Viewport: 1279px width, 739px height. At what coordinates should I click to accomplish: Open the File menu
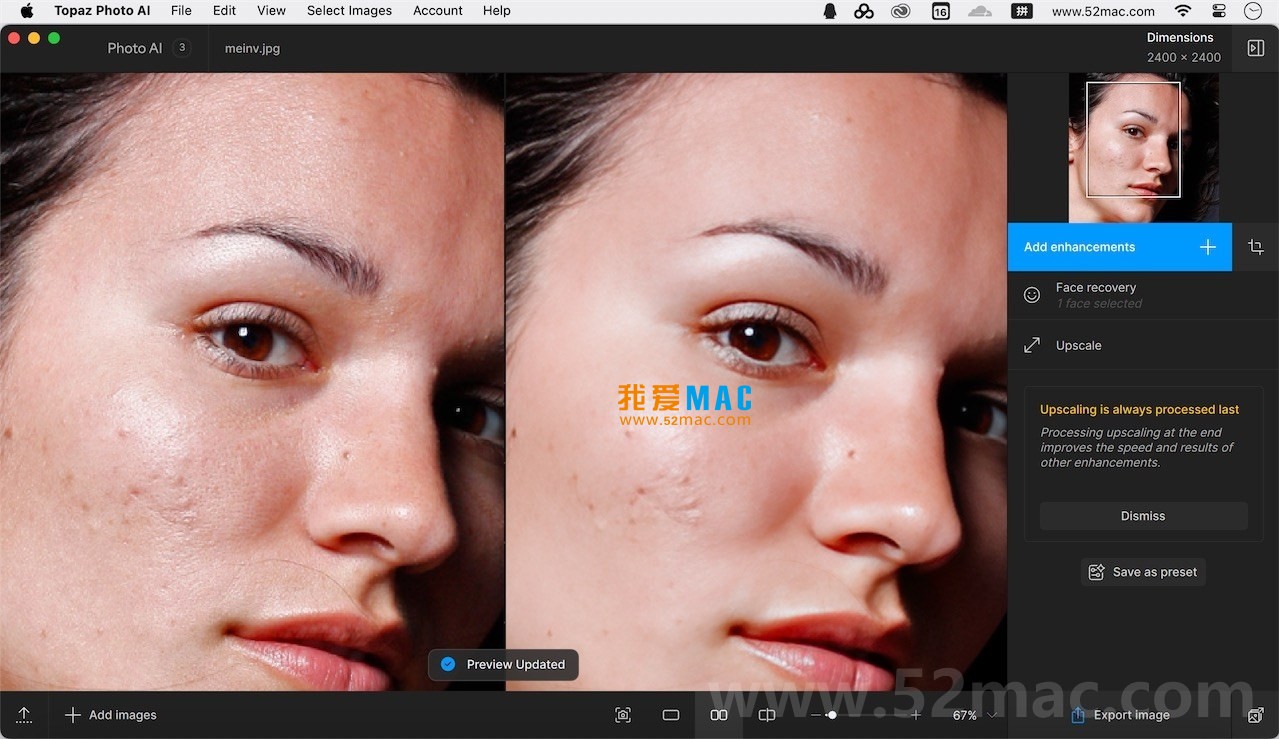(181, 11)
